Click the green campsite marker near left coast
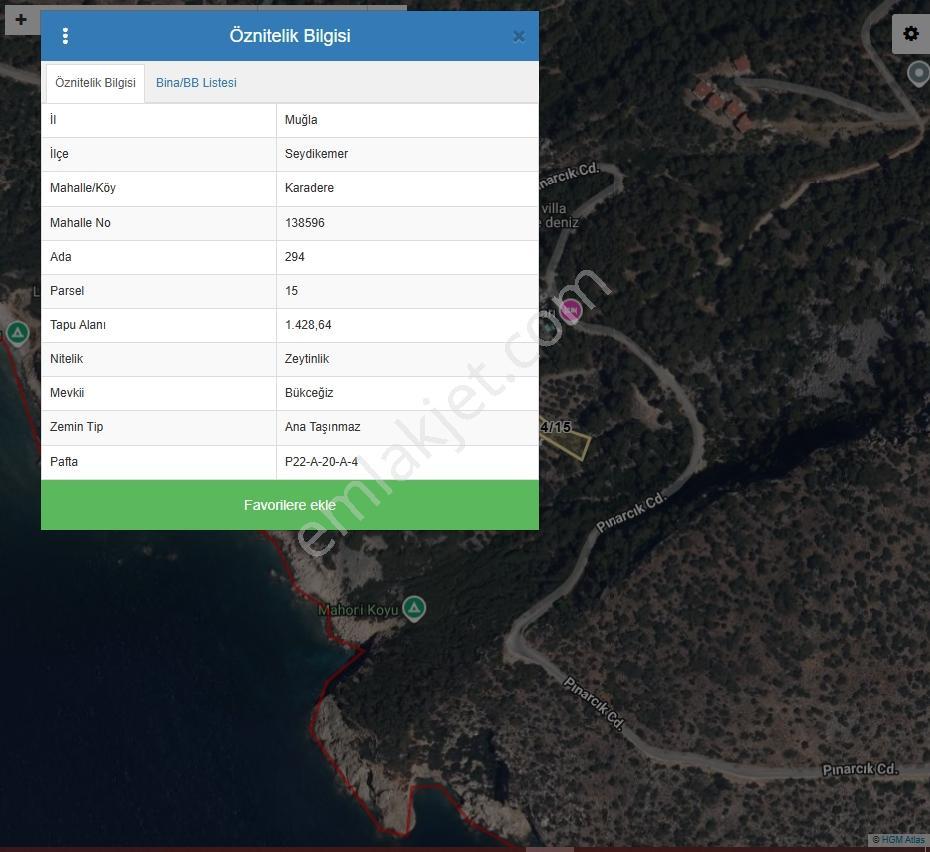930x852 pixels. 18,333
